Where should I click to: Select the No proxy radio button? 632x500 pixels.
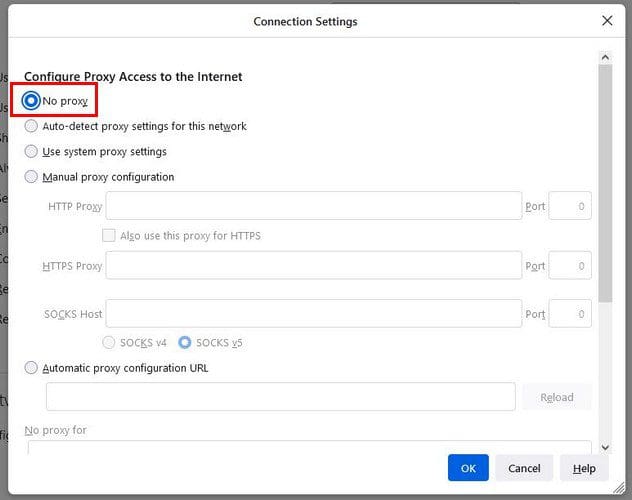[31, 101]
